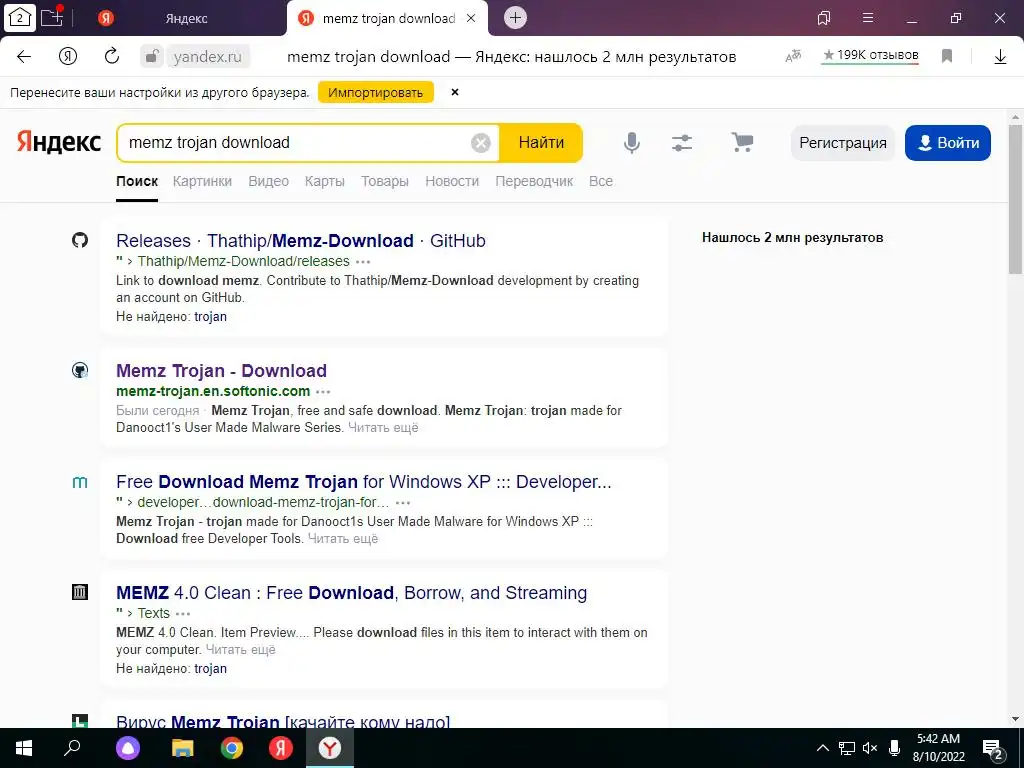The width and height of the screenshot is (1024, 768).
Task: Click Читать ещё in softonic result
Action: [383, 428]
